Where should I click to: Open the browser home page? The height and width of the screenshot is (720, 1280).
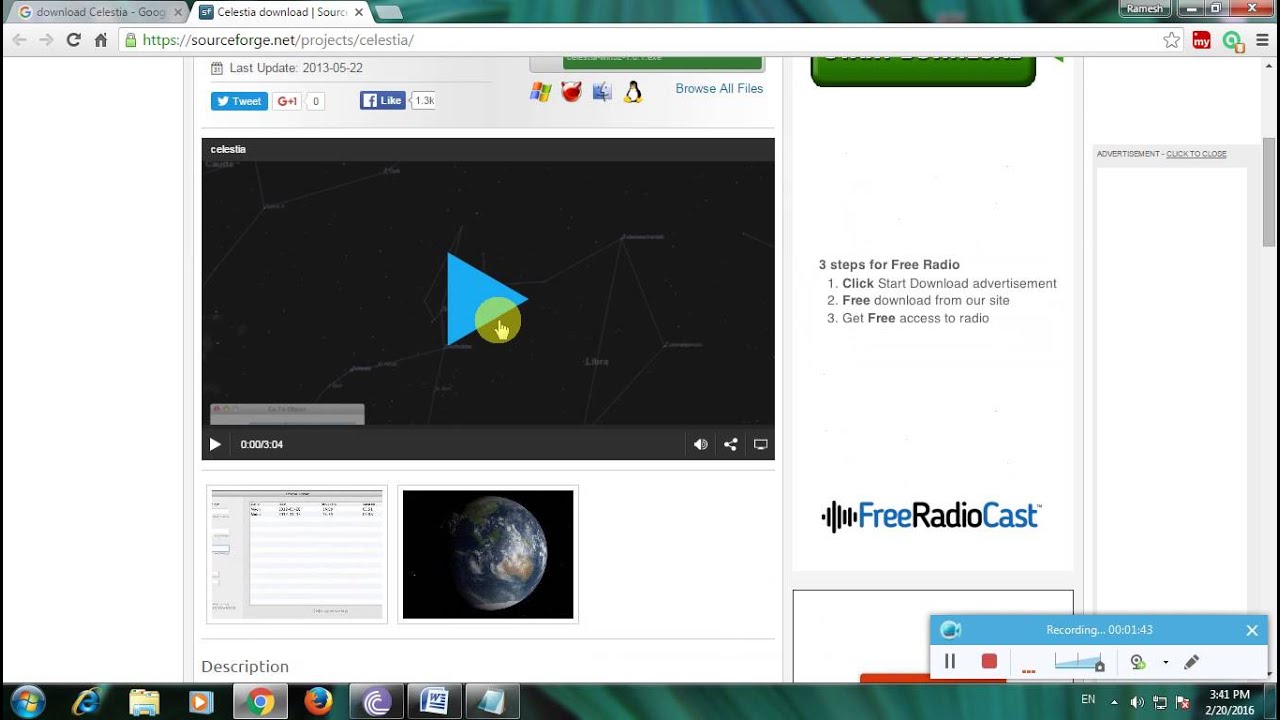click(x=100, y=40)
